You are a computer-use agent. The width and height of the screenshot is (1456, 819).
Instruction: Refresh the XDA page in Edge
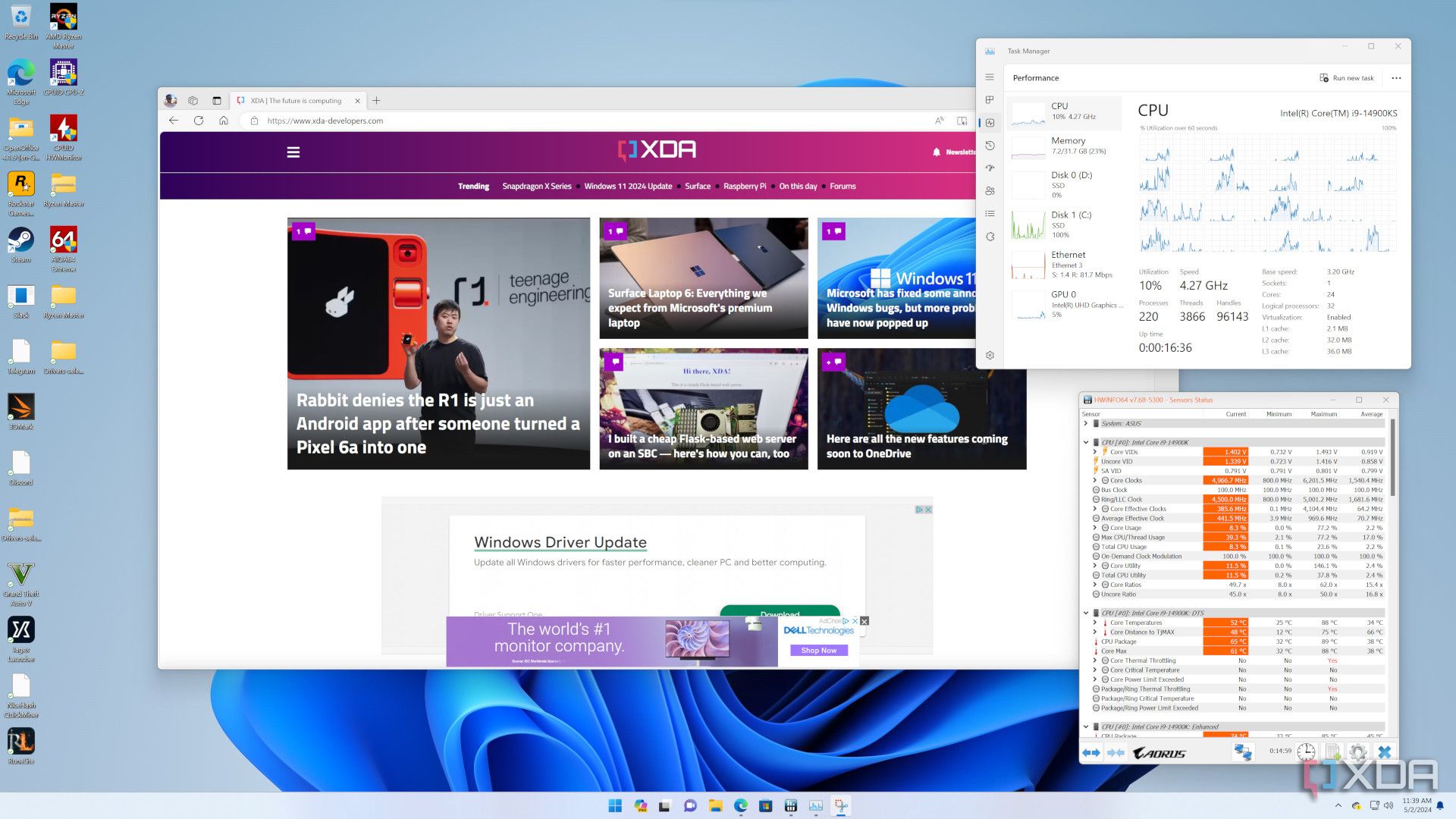(199, 121)
